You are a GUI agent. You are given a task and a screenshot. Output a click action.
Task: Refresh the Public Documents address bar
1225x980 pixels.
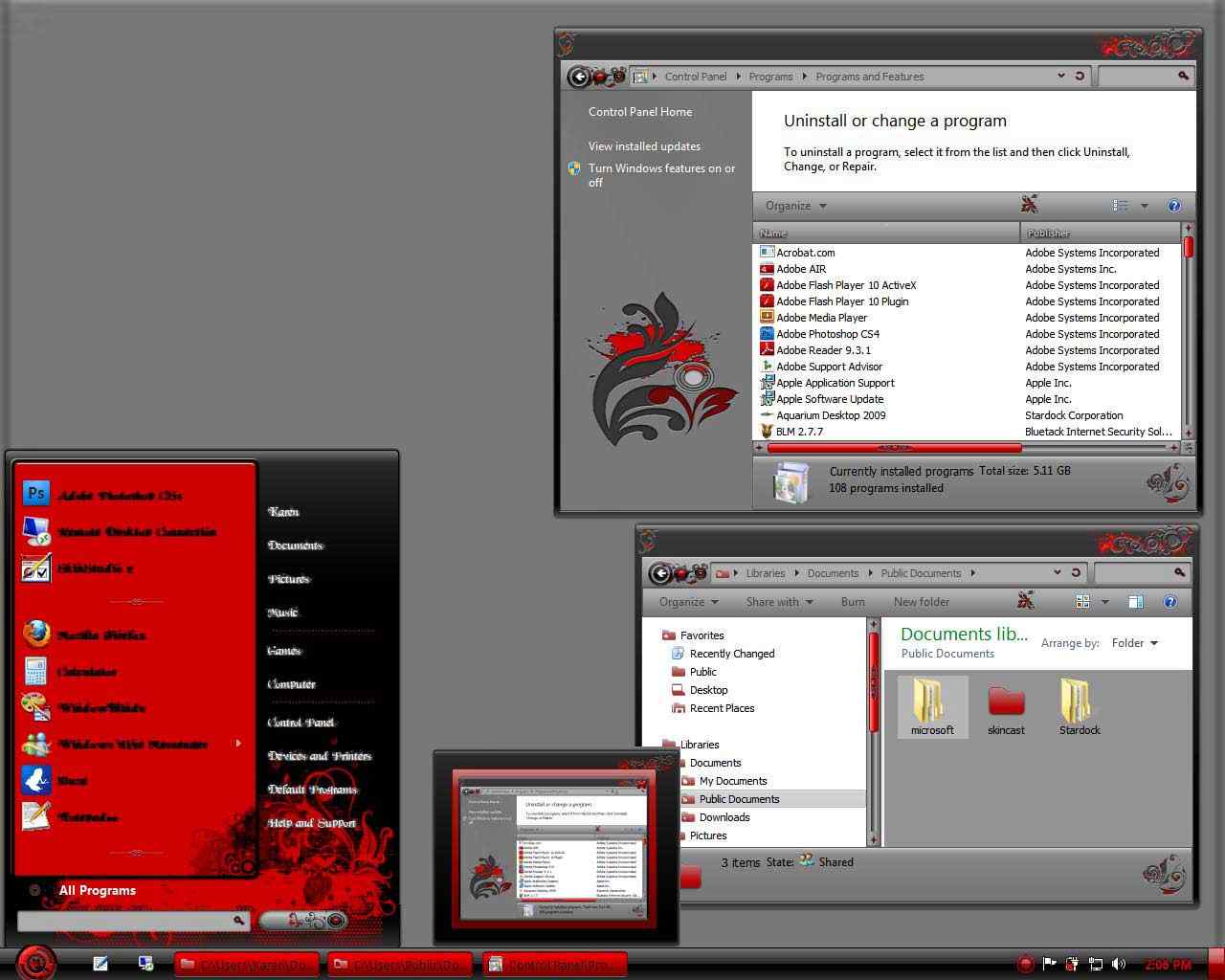coord(1076,572)
